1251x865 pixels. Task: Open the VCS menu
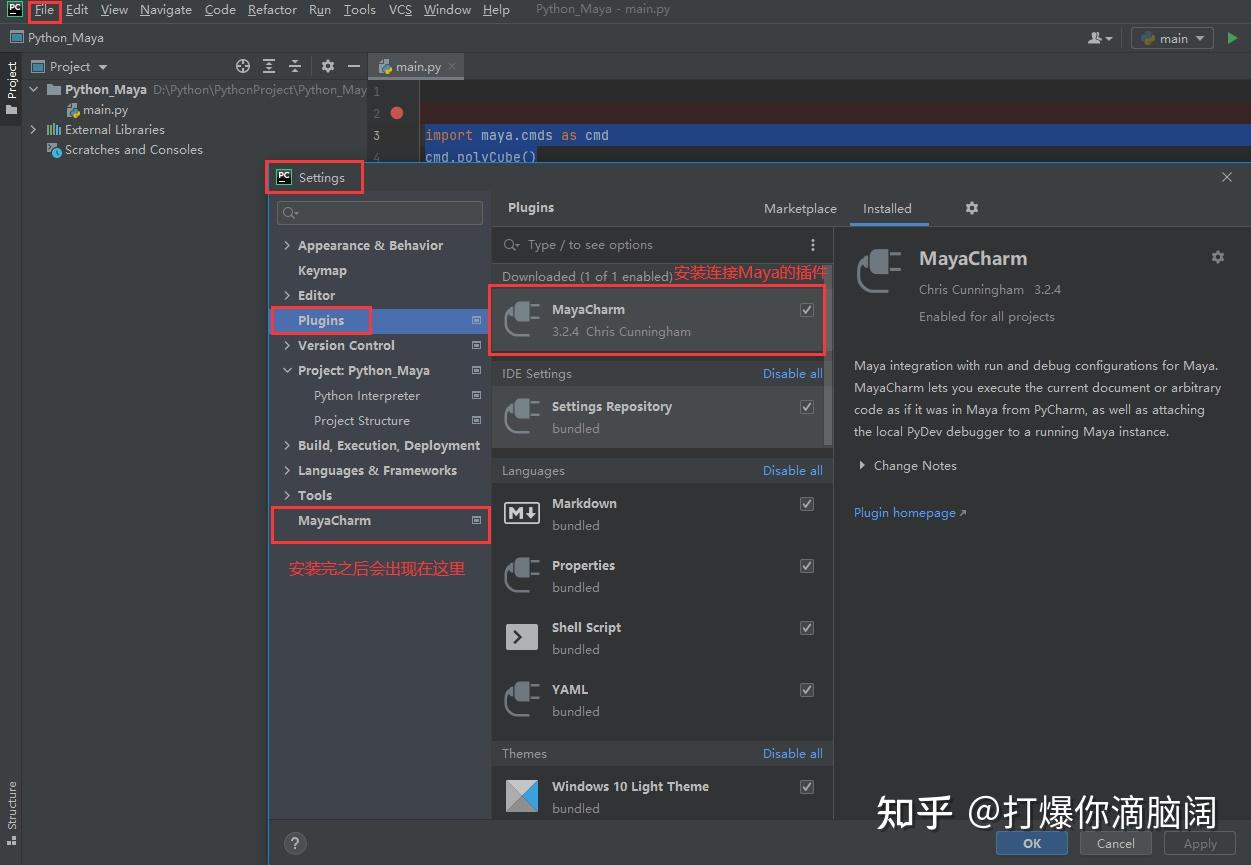point(399,10)
